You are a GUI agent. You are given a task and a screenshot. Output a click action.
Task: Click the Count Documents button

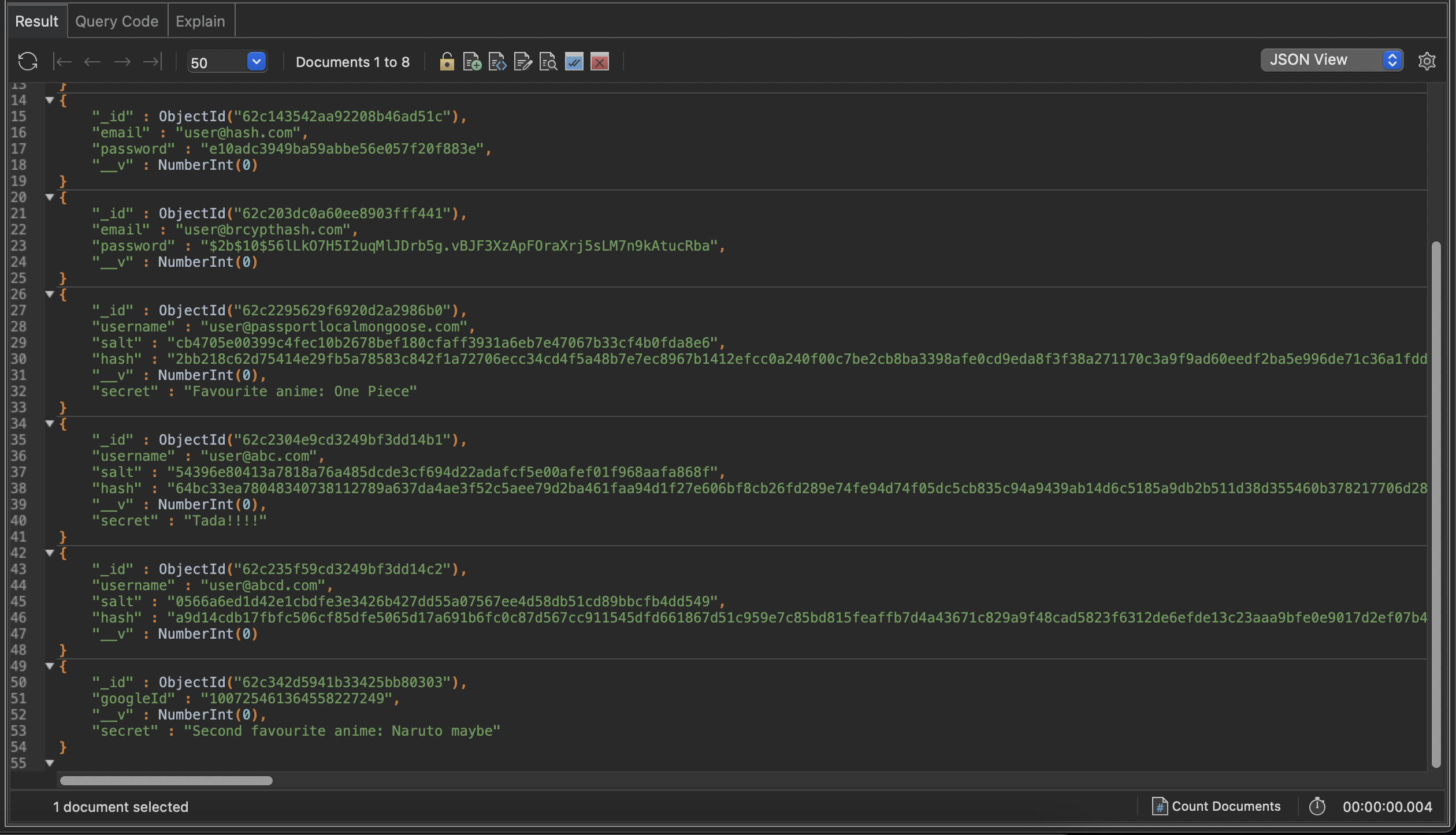[1217, 806]
